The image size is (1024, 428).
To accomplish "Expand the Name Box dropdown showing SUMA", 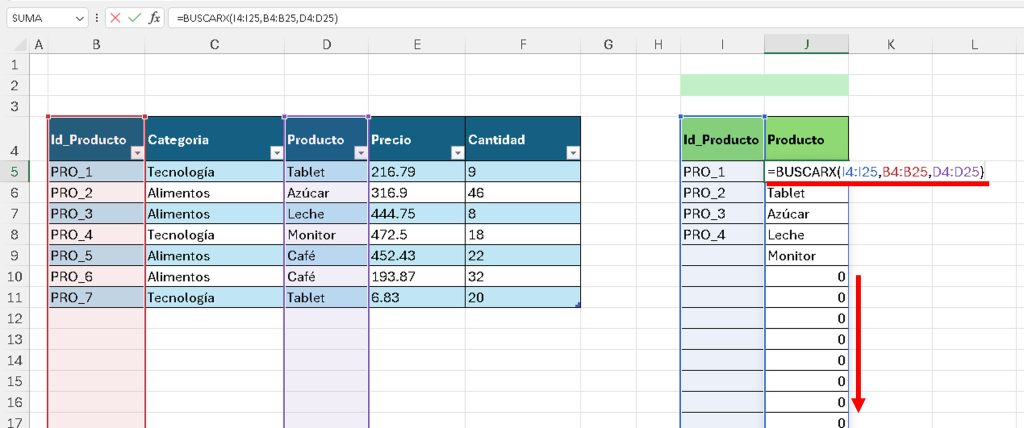I will (x=80, y=18).
